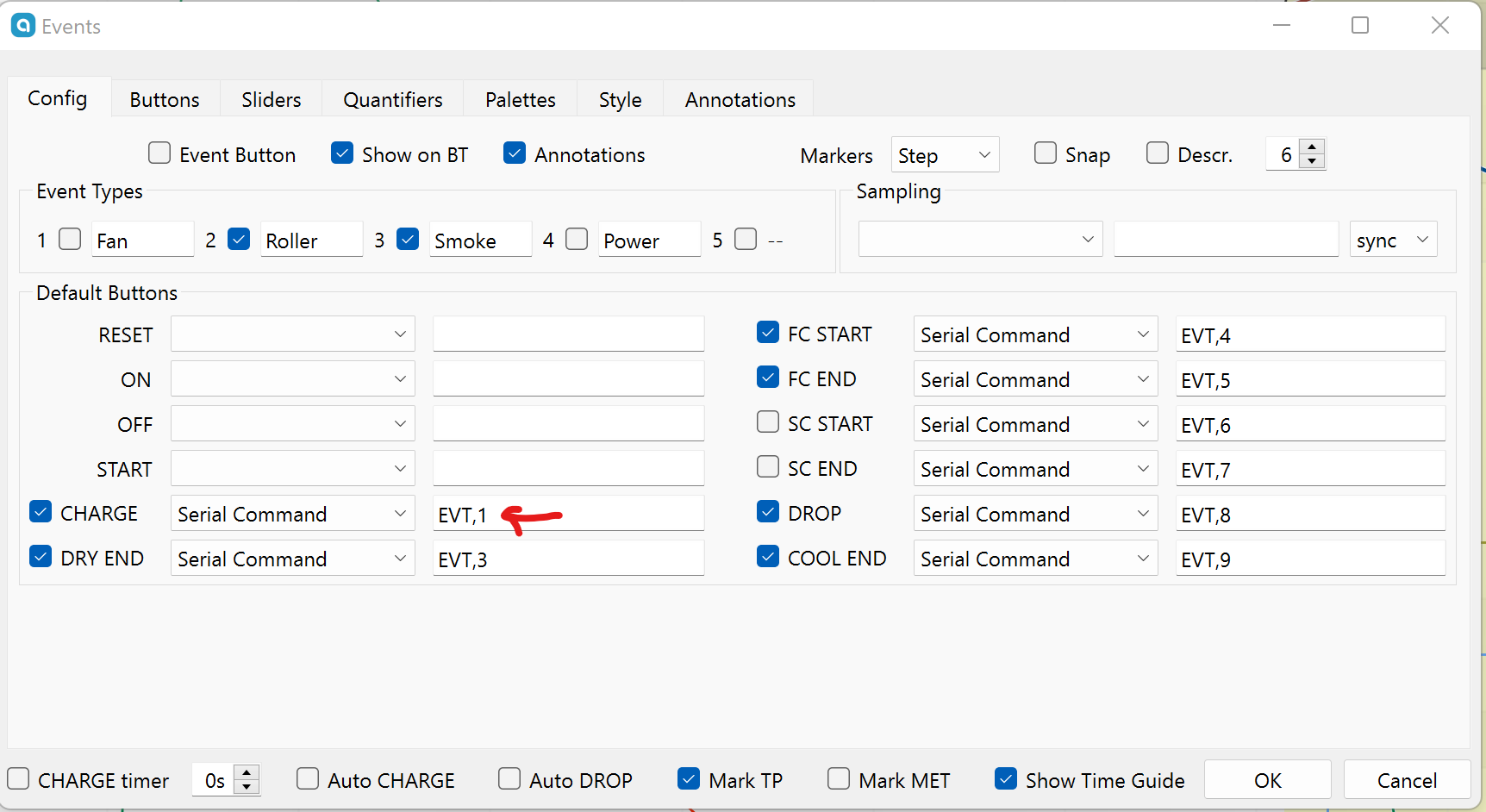Expand the Sampling sync dropdown

coord(1392,240)
